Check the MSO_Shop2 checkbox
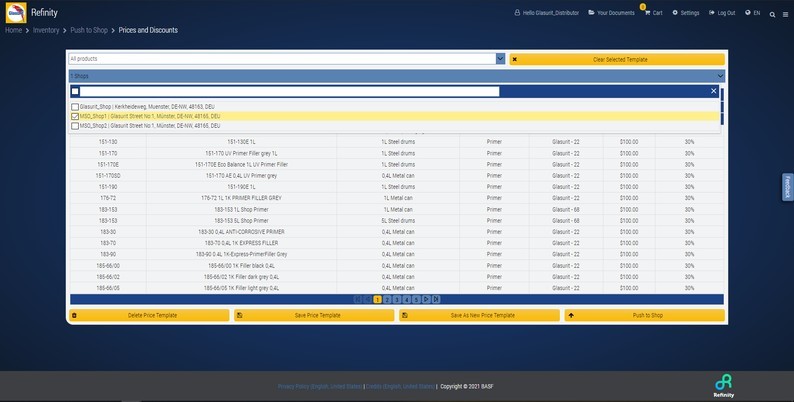This screenshot has width=794, height=402. (75, 126)
